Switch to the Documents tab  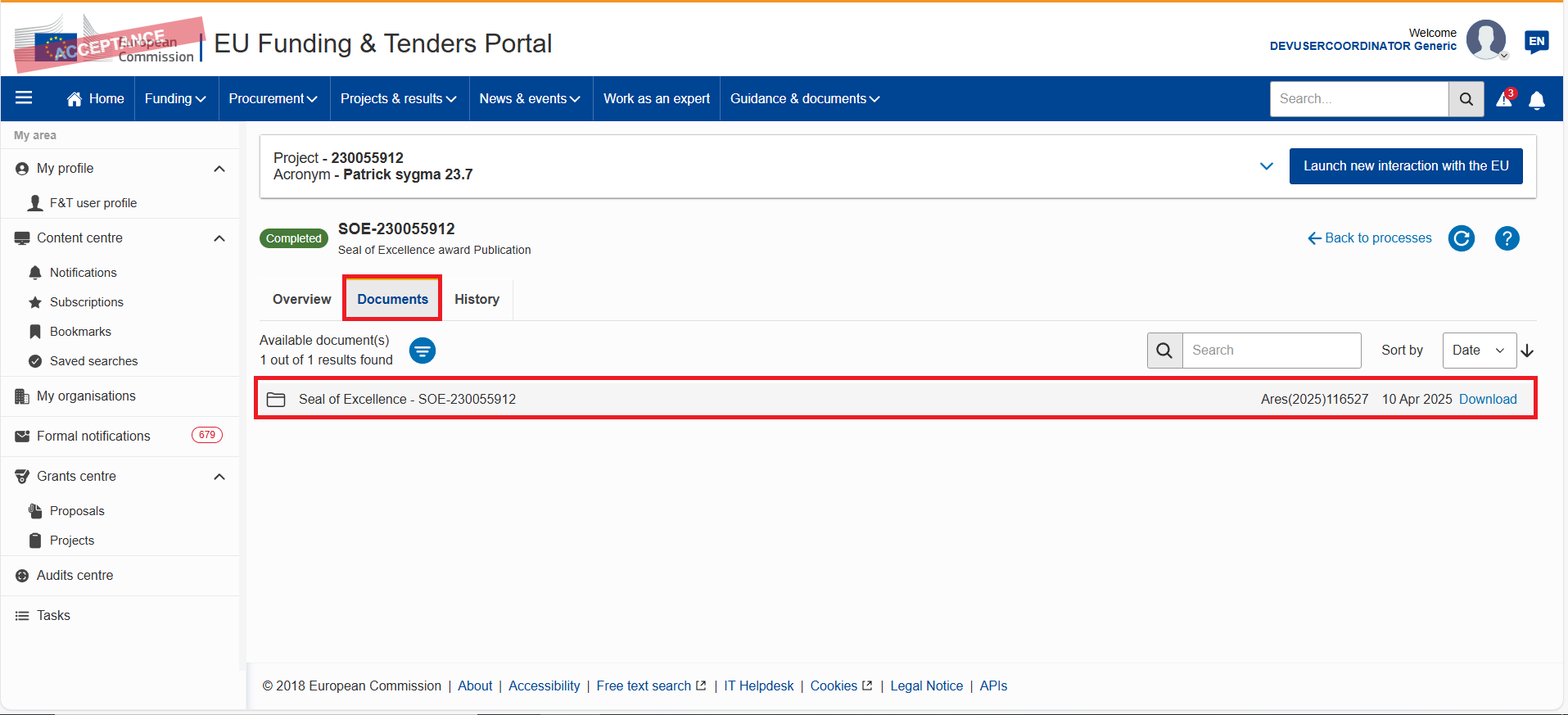pyautogui.click(x=393, y=300)
